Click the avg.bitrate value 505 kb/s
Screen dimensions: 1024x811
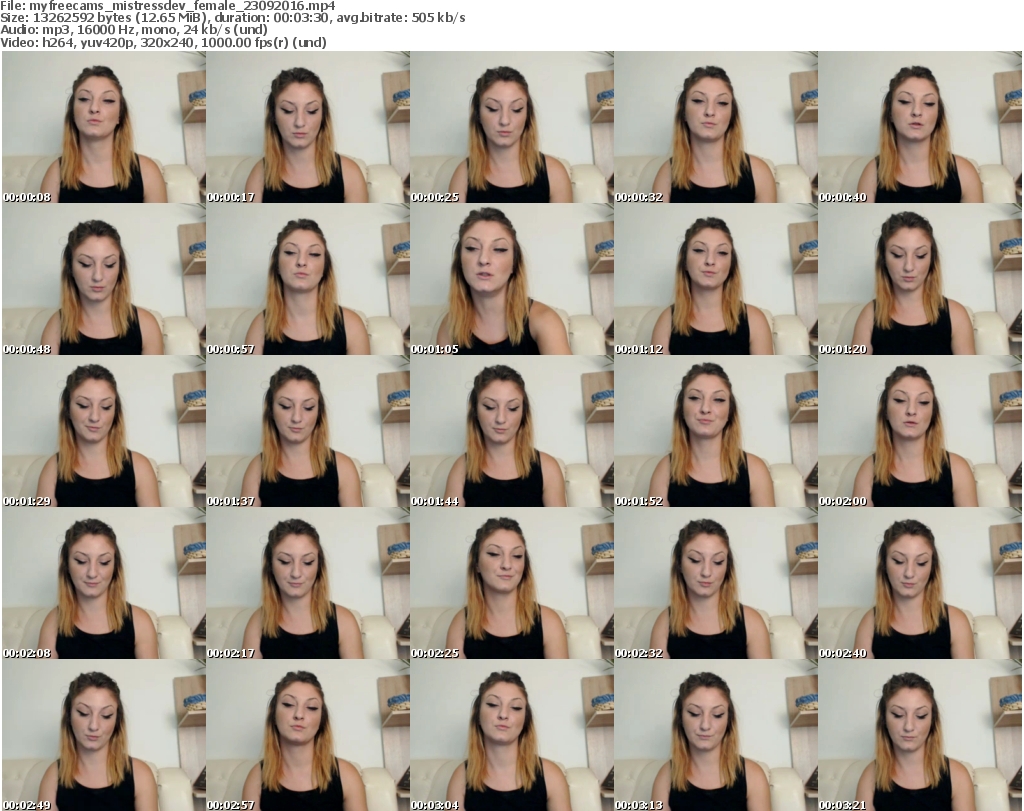click(438, 18)
